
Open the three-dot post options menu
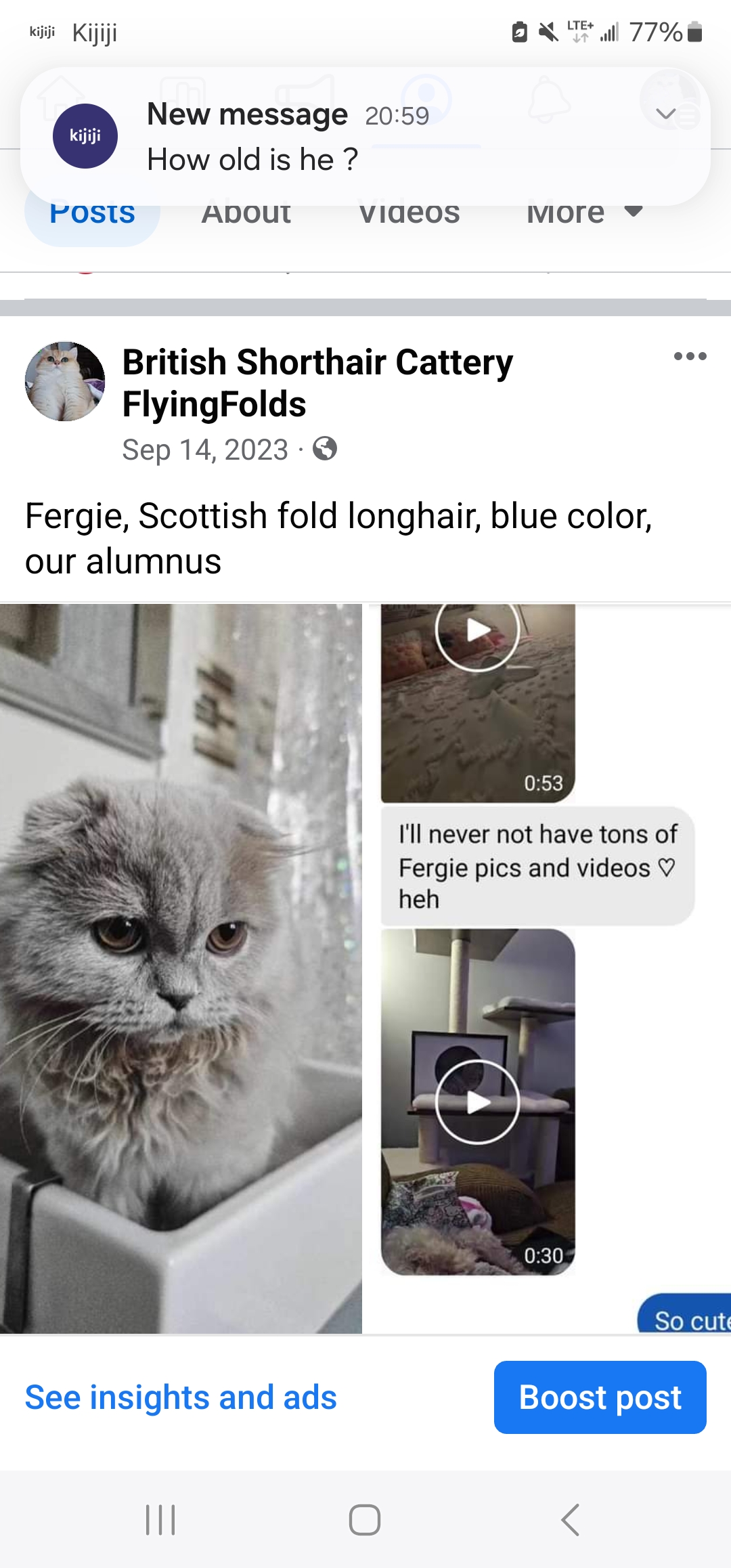(x=690, y=356)
